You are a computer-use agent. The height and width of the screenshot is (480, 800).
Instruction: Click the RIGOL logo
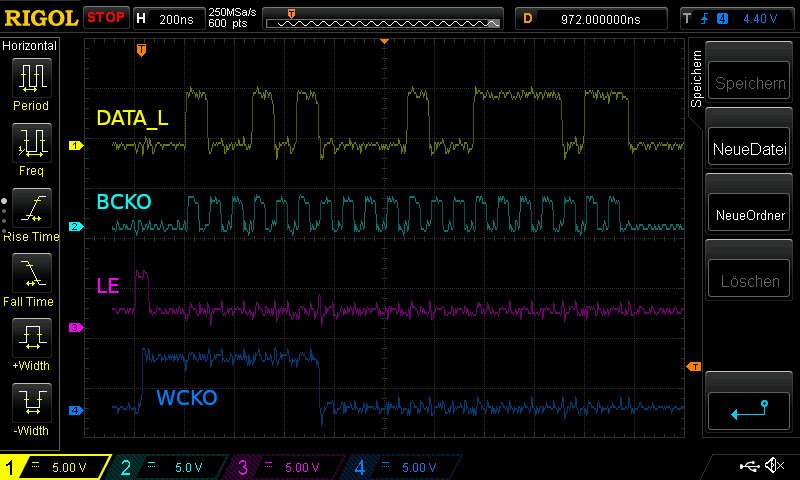tap(41, 18)
